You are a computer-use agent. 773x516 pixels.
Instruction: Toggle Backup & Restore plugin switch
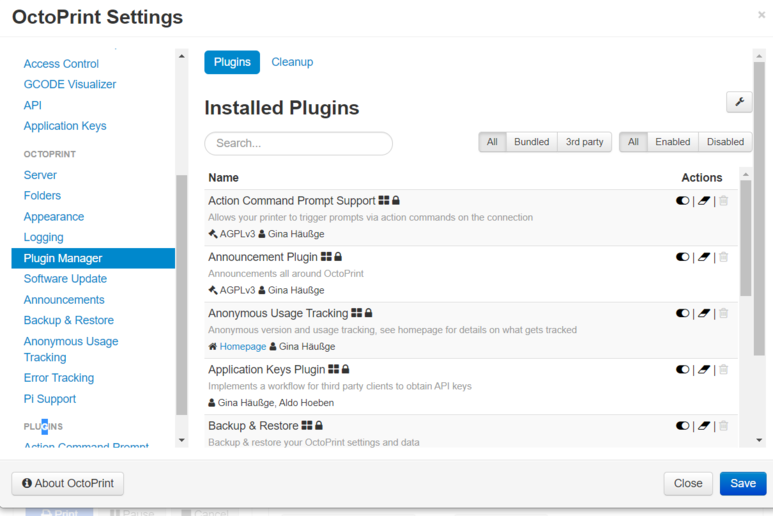click(x=682, y=425)
